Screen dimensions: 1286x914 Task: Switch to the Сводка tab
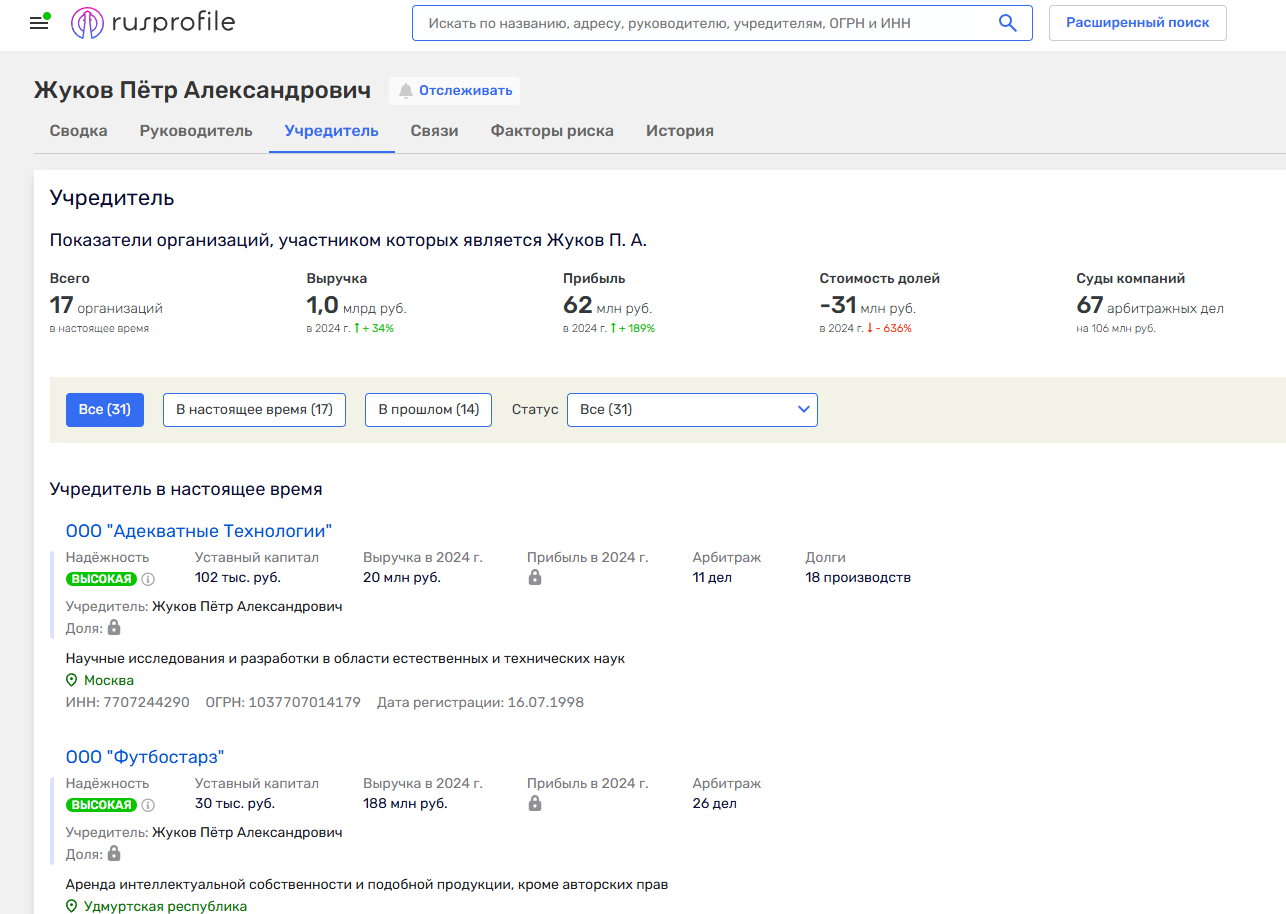click(x=79, y=131)
